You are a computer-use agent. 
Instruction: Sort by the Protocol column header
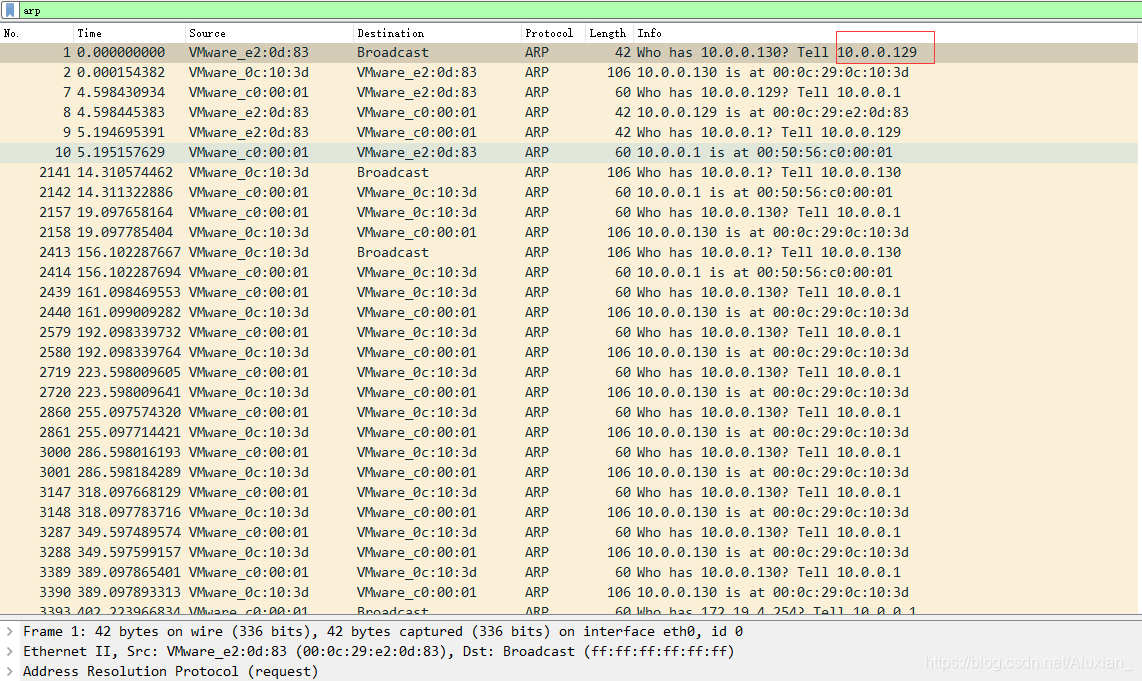[x=553, y=33]
